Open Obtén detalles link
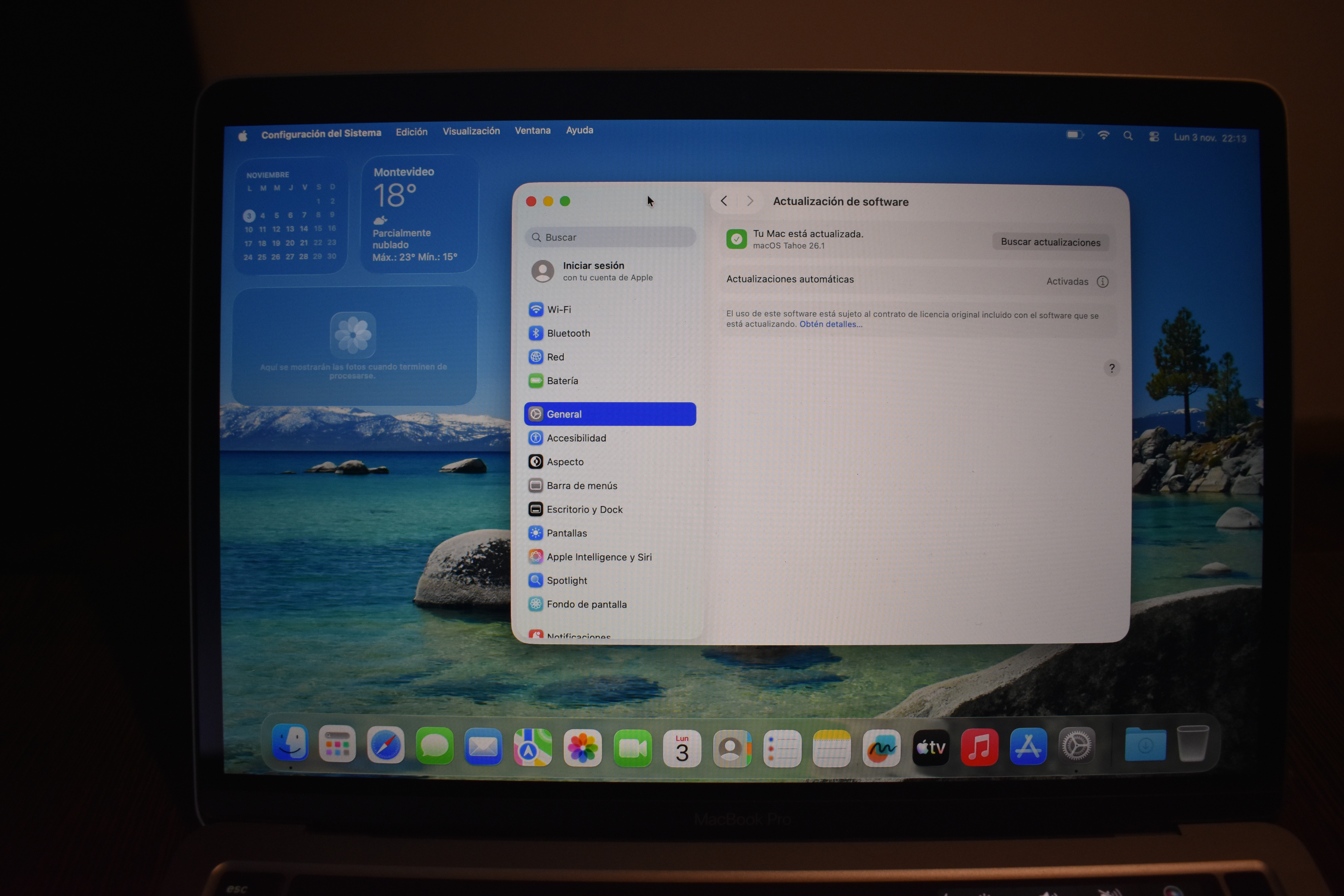The height and width of the screenshot is (896, 1344). pos(831,324)
